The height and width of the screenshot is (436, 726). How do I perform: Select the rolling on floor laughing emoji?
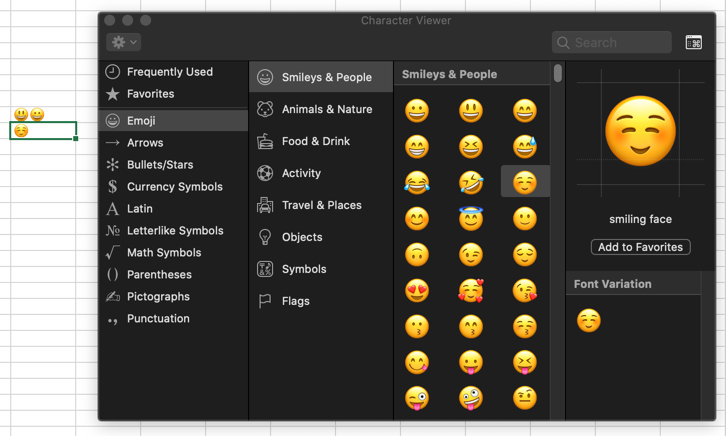tap(471, 182)
